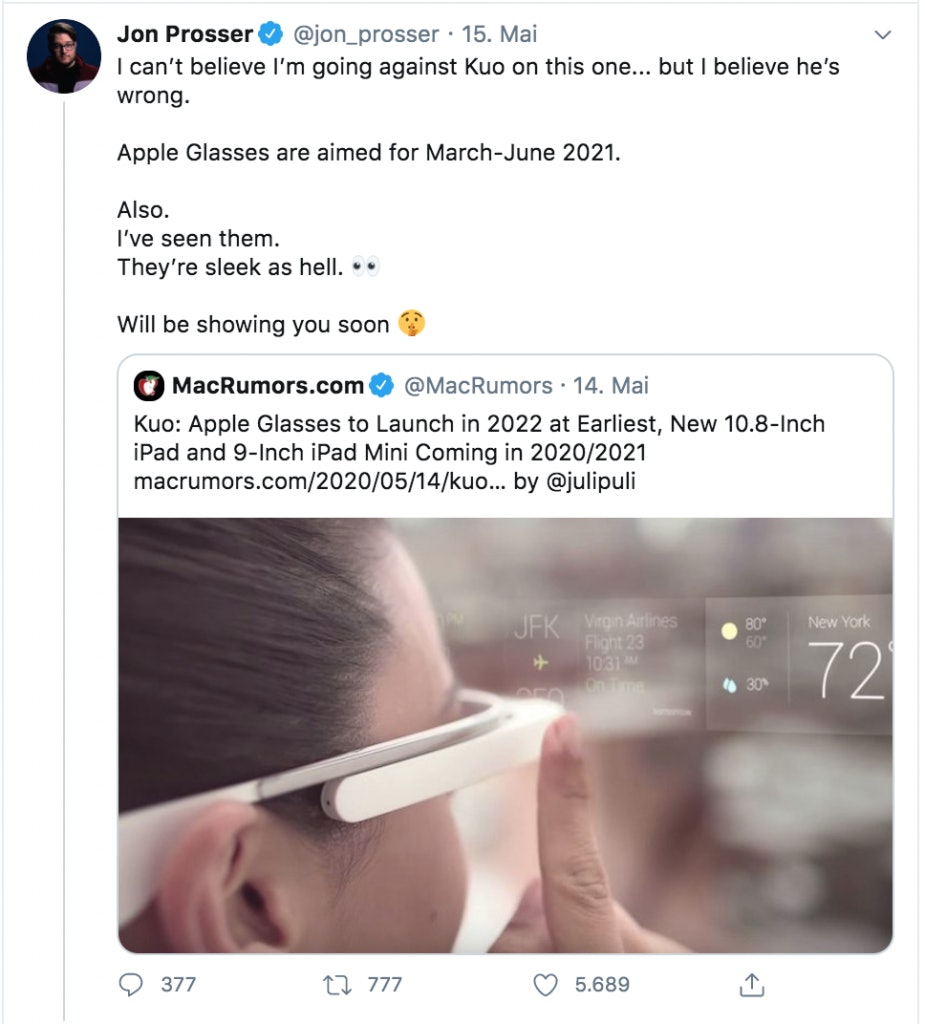Image resolution: width=925 pixels, height=1024 pixels.
Task: Open the glasses image in quoted tweet
Action: (x=505, y=735)
